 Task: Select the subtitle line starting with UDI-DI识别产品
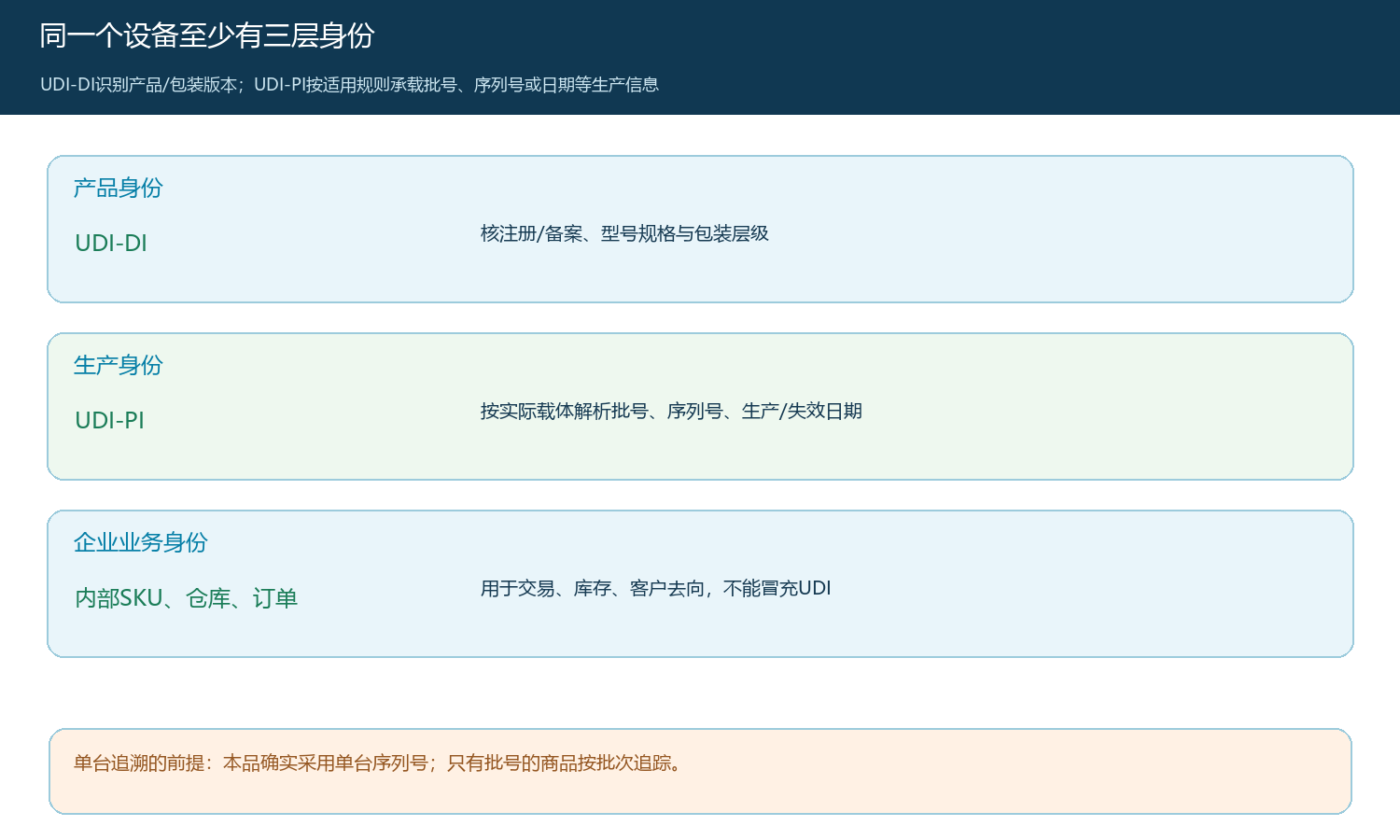click(349, 85)
